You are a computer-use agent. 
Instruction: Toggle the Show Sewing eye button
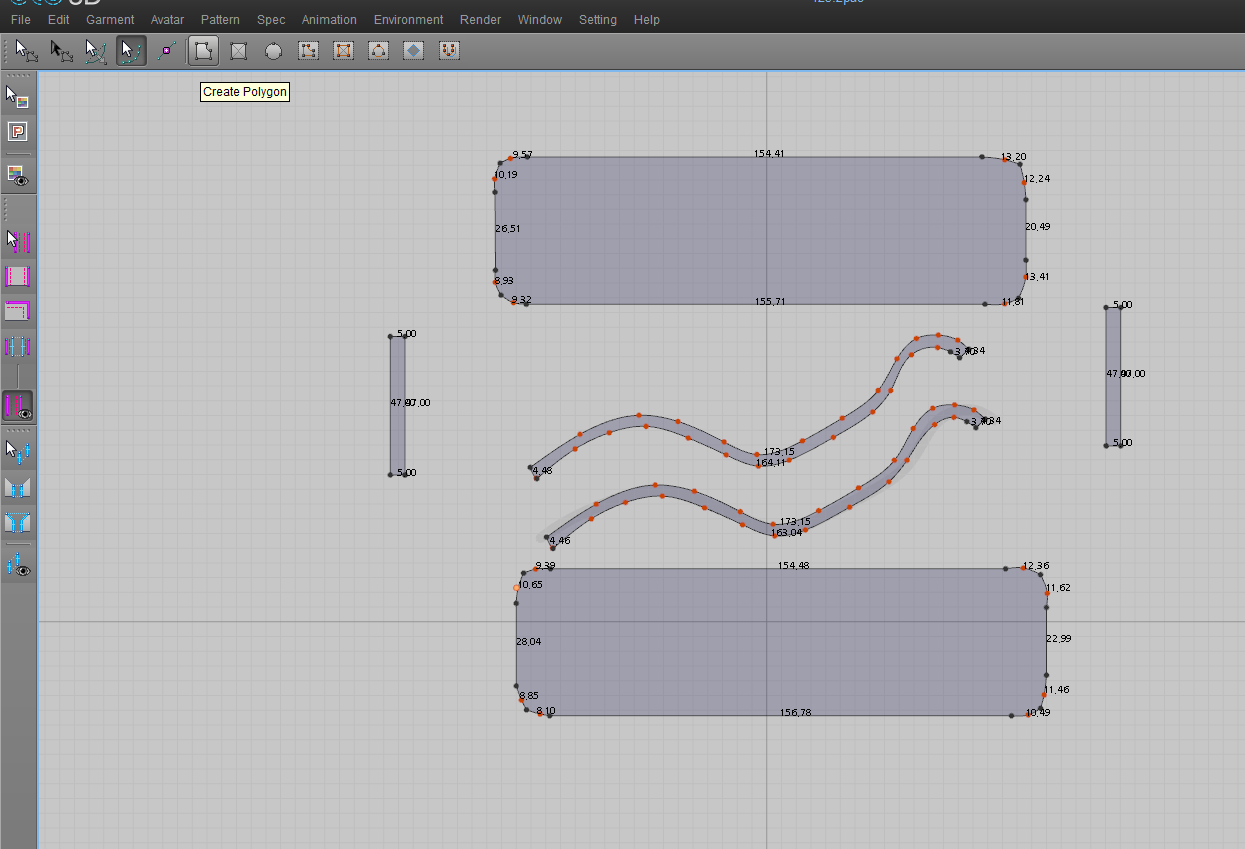pos(18,406)
